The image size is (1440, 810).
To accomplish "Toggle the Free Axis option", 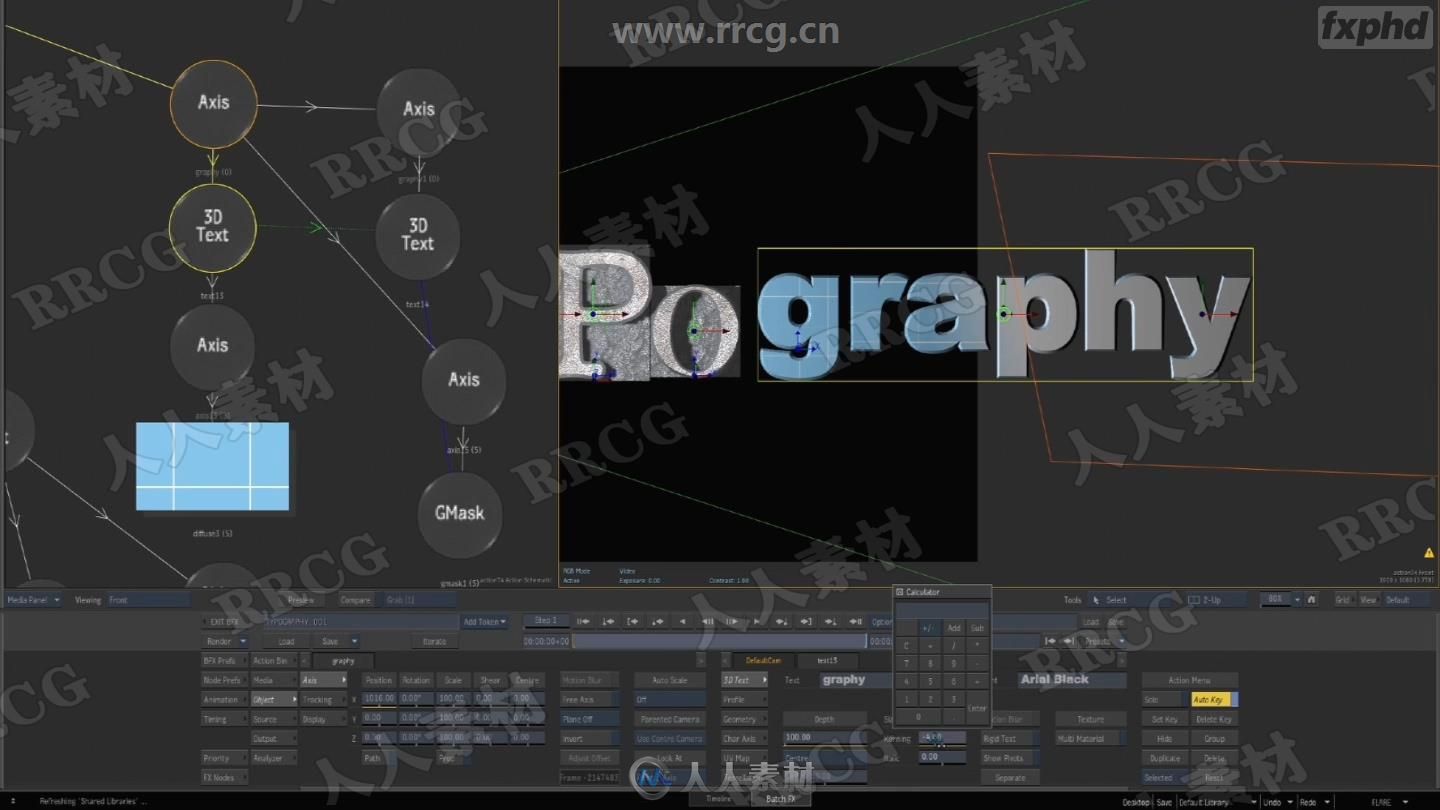I will click(590, 700).
